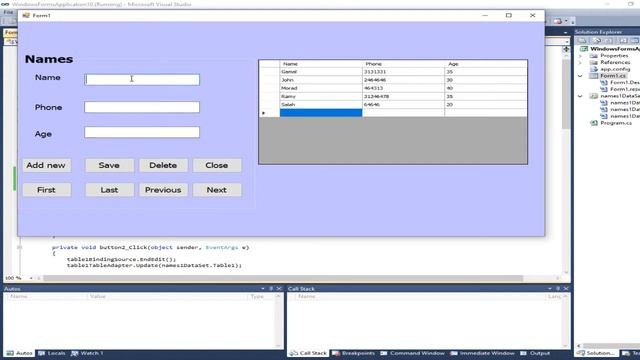The height and width of the screenshot is (360, 640).
Task: Click the Program.cs C# file icon
Action: coord(594,123)
